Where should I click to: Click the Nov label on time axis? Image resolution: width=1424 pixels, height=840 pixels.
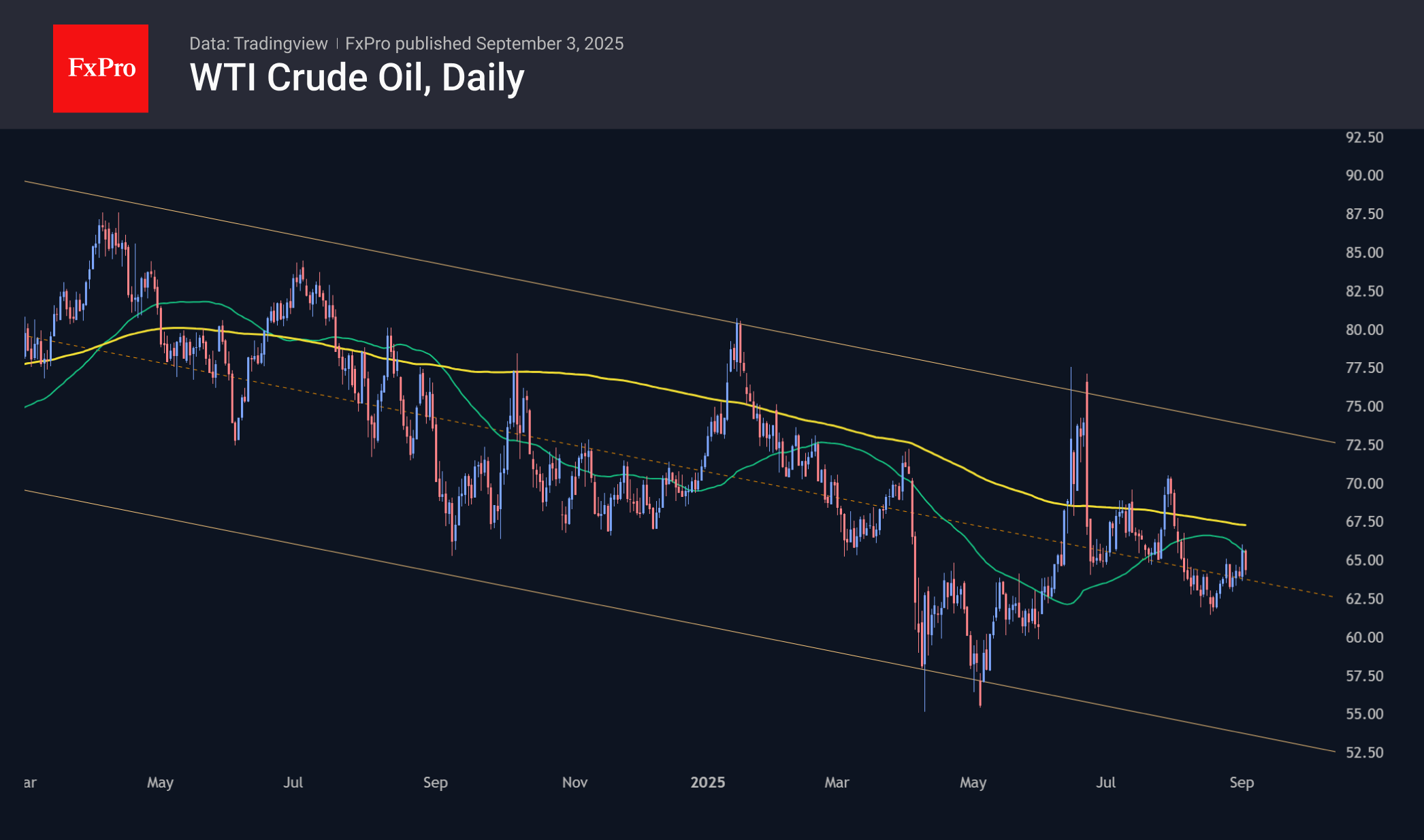pyautogui.click(x=575, y=782)
